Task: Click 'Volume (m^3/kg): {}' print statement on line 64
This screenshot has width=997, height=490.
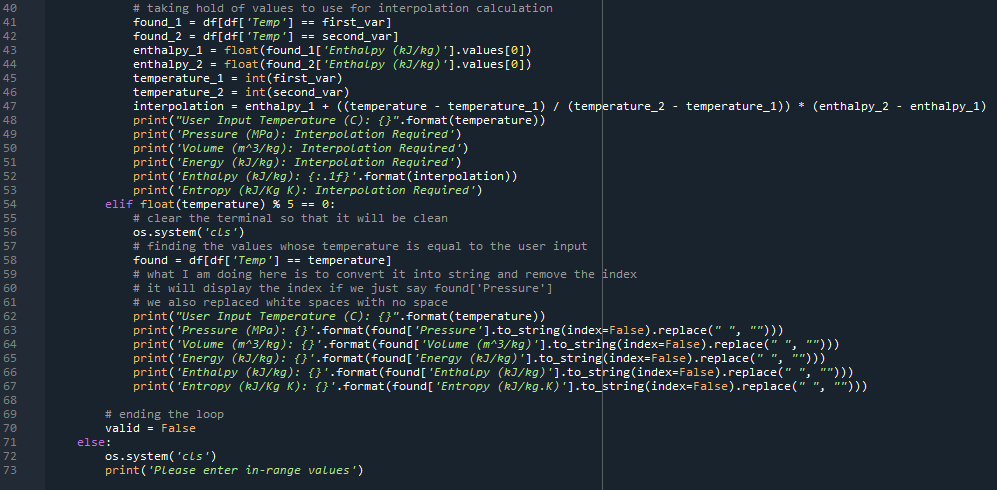Action: [486, 344]
